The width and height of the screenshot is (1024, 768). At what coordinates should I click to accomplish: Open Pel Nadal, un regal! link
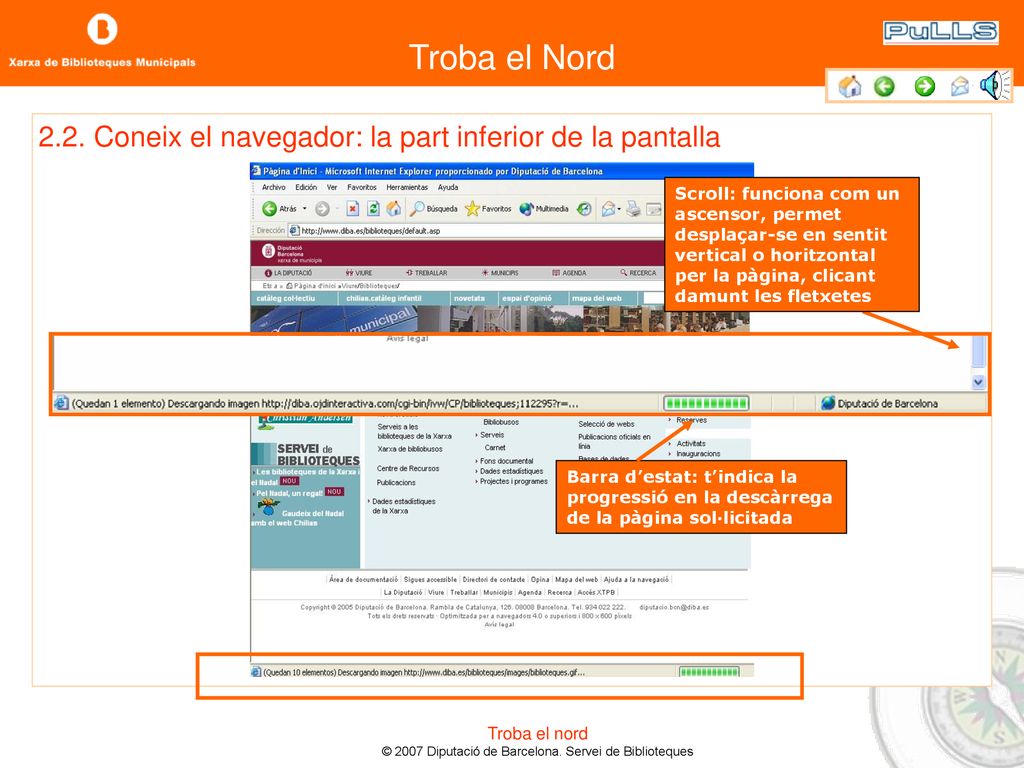[289, 493]
